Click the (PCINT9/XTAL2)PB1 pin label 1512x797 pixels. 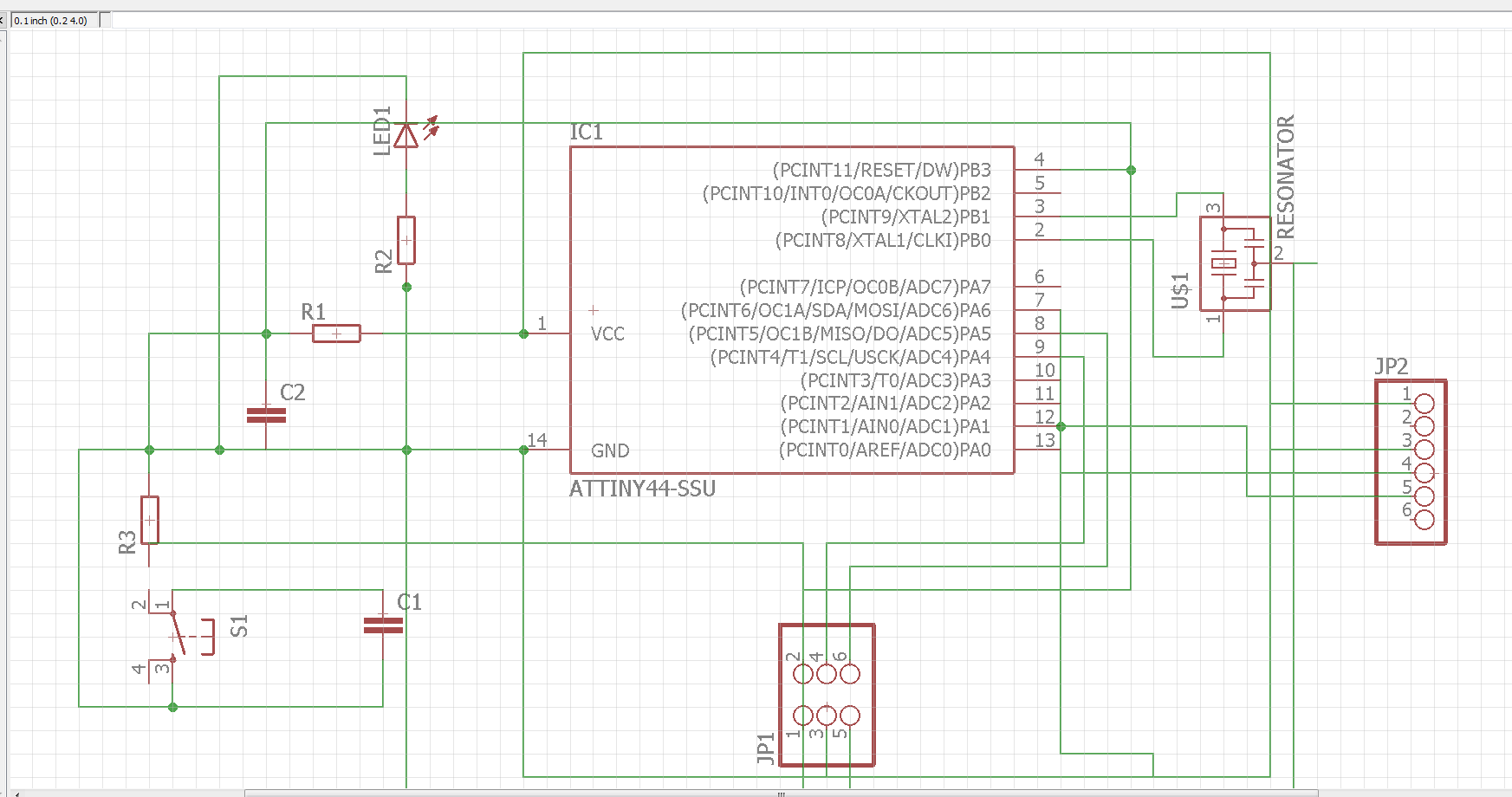point(905,217)
